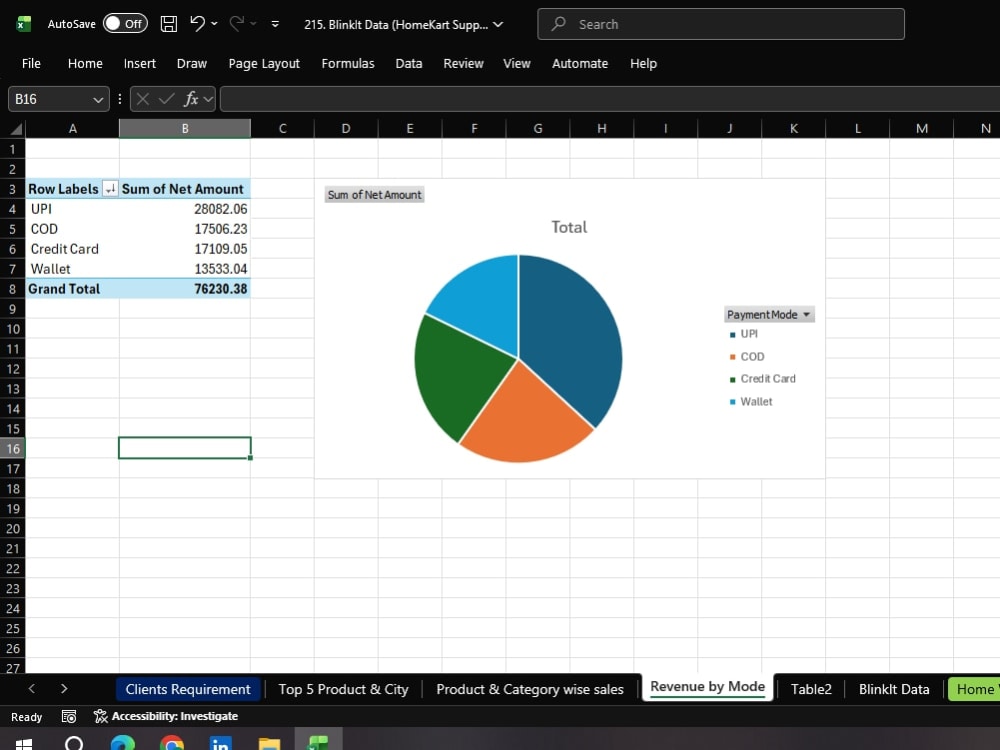Select the Grand Total 76230.38 cell
The height and width of the screenshot is (750, 1000).
click(x=185, y=289)
